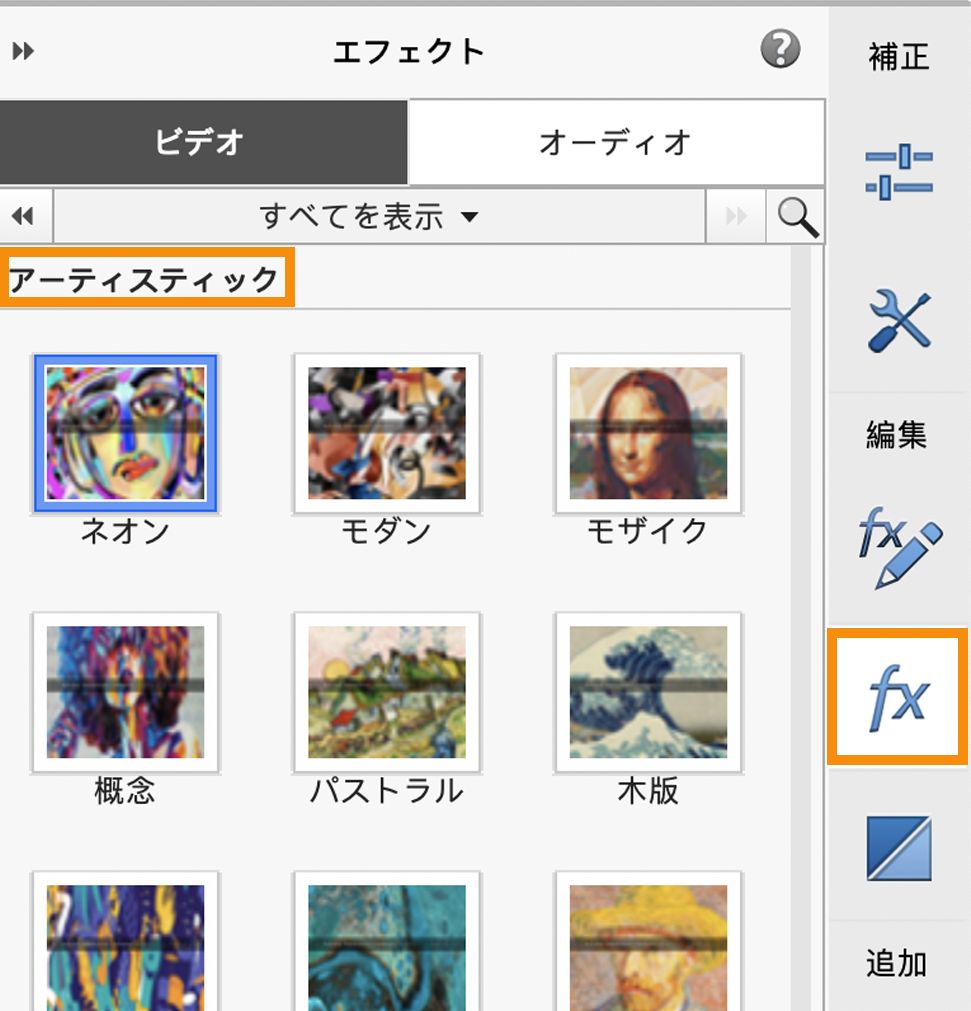Click the 追加 section label
The width and height of the screenshot is (971, 1011).
[x=896, y=963]
